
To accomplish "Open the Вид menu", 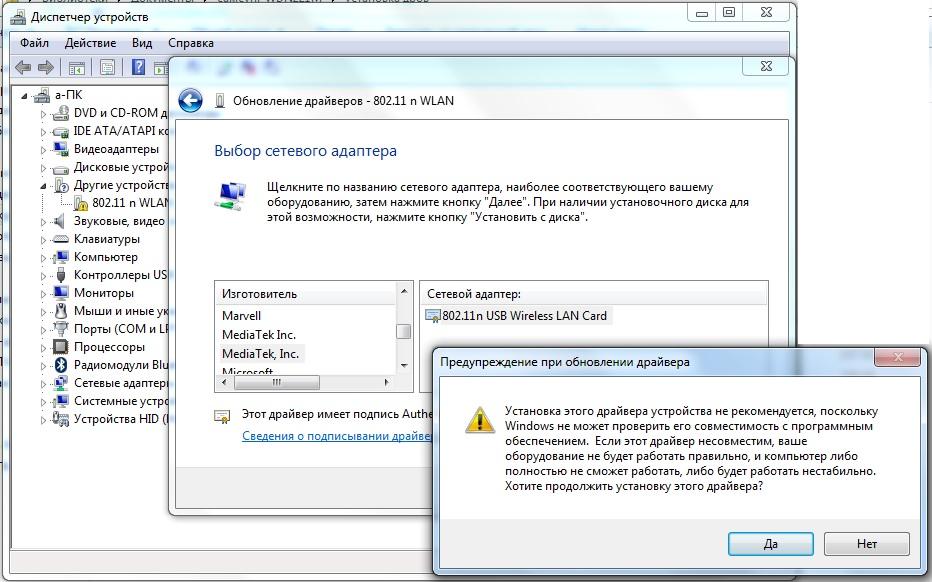I will click(142, 43).
